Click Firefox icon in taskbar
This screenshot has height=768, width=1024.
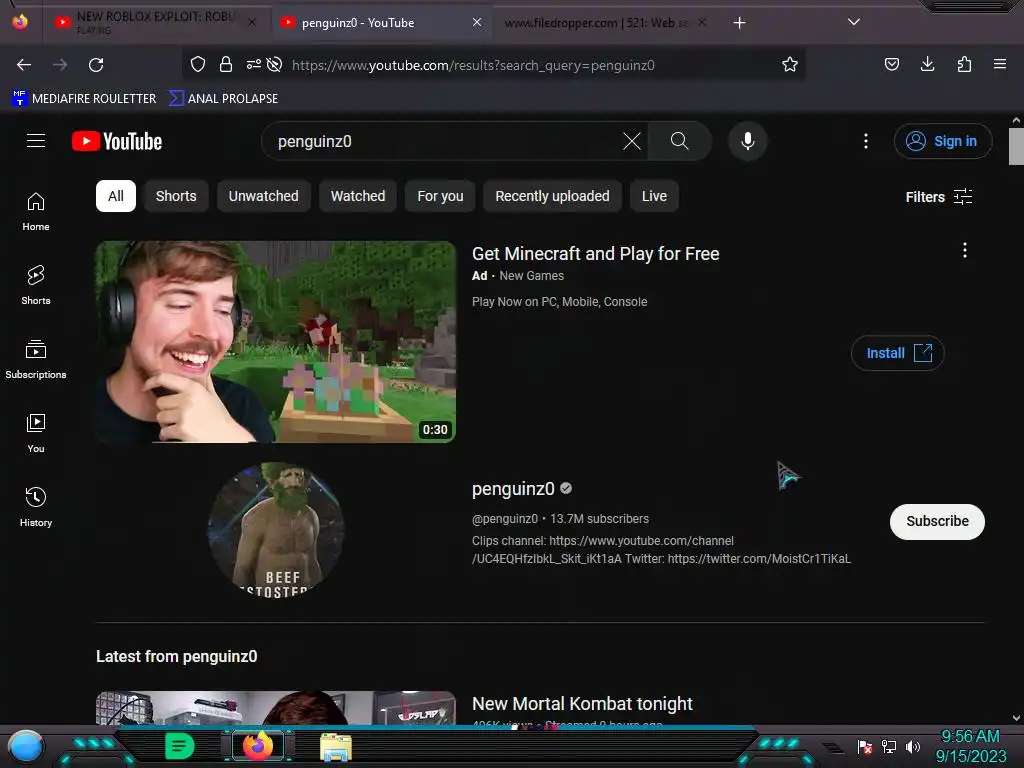pos(258,746)
